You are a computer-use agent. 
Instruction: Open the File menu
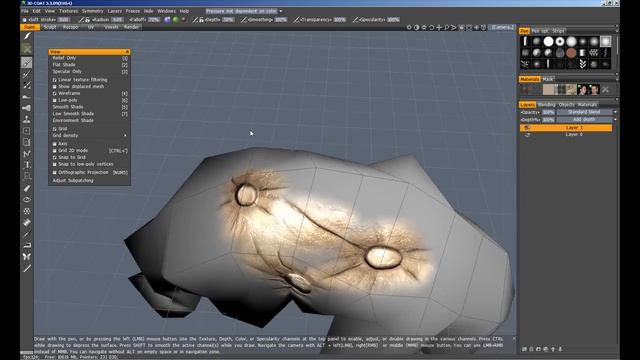[25, 11]
